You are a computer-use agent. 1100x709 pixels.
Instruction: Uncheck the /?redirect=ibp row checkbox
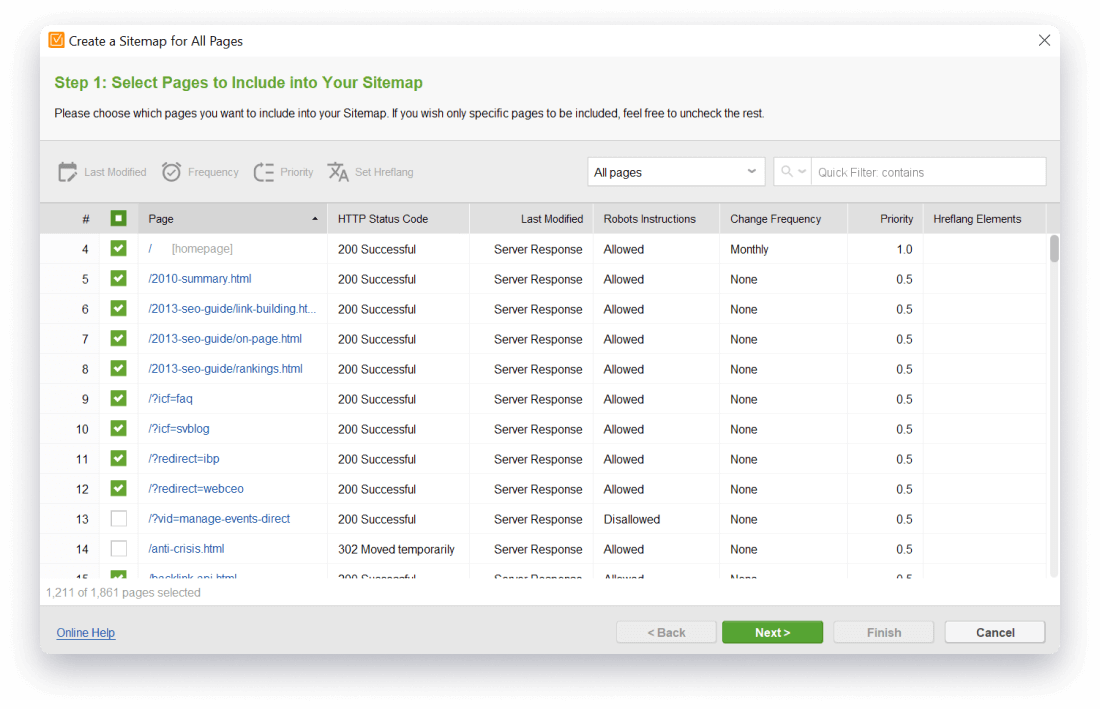(x=119, y=459)
